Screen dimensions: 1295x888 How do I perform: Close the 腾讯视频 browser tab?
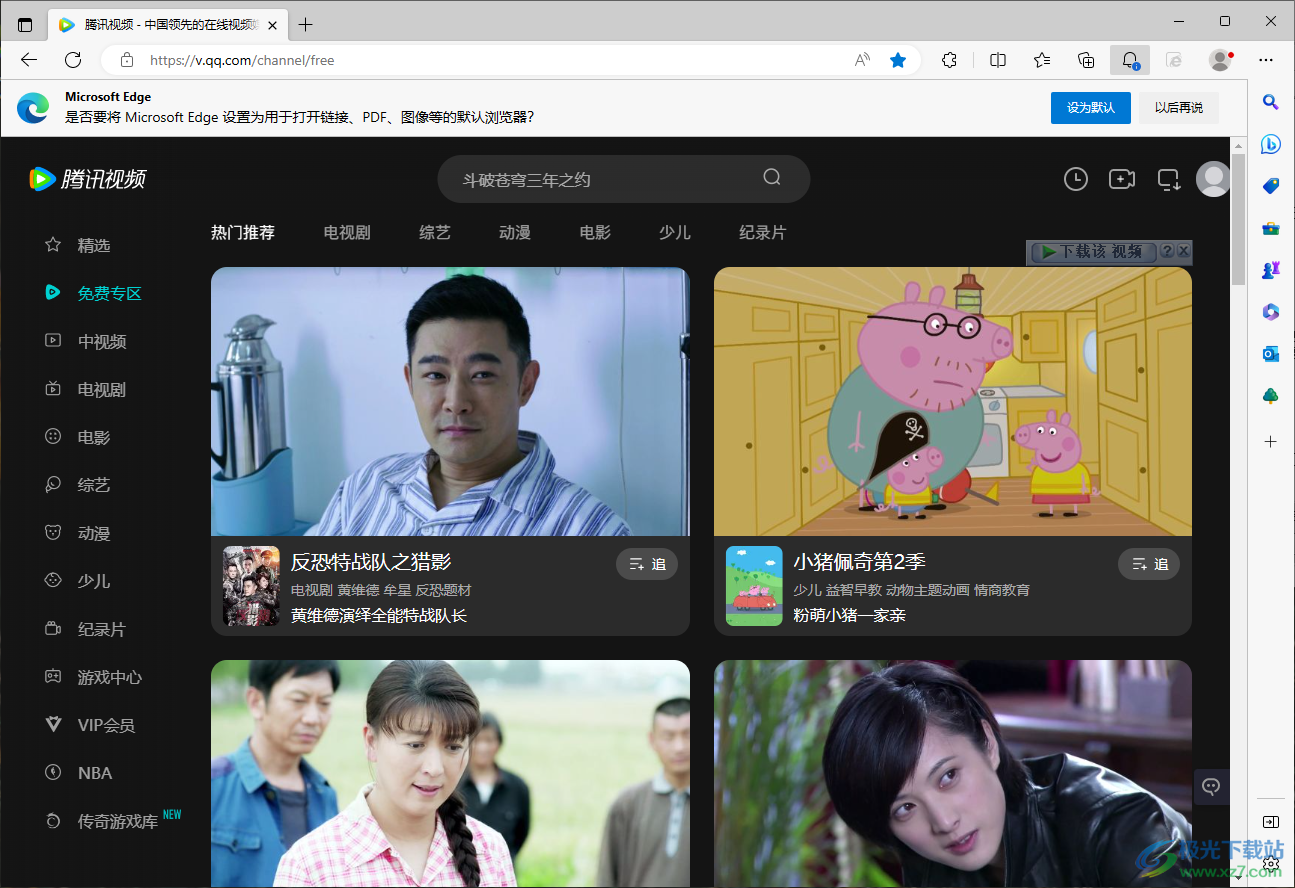(272, 24)
